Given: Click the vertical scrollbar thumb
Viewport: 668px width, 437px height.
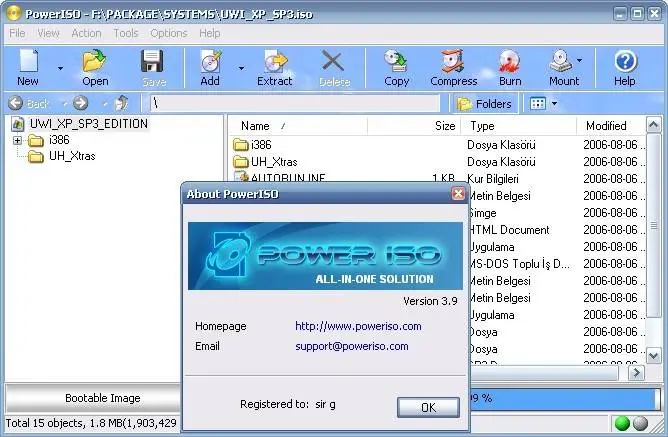Looking at the screenshot, I should coord(654,225).
